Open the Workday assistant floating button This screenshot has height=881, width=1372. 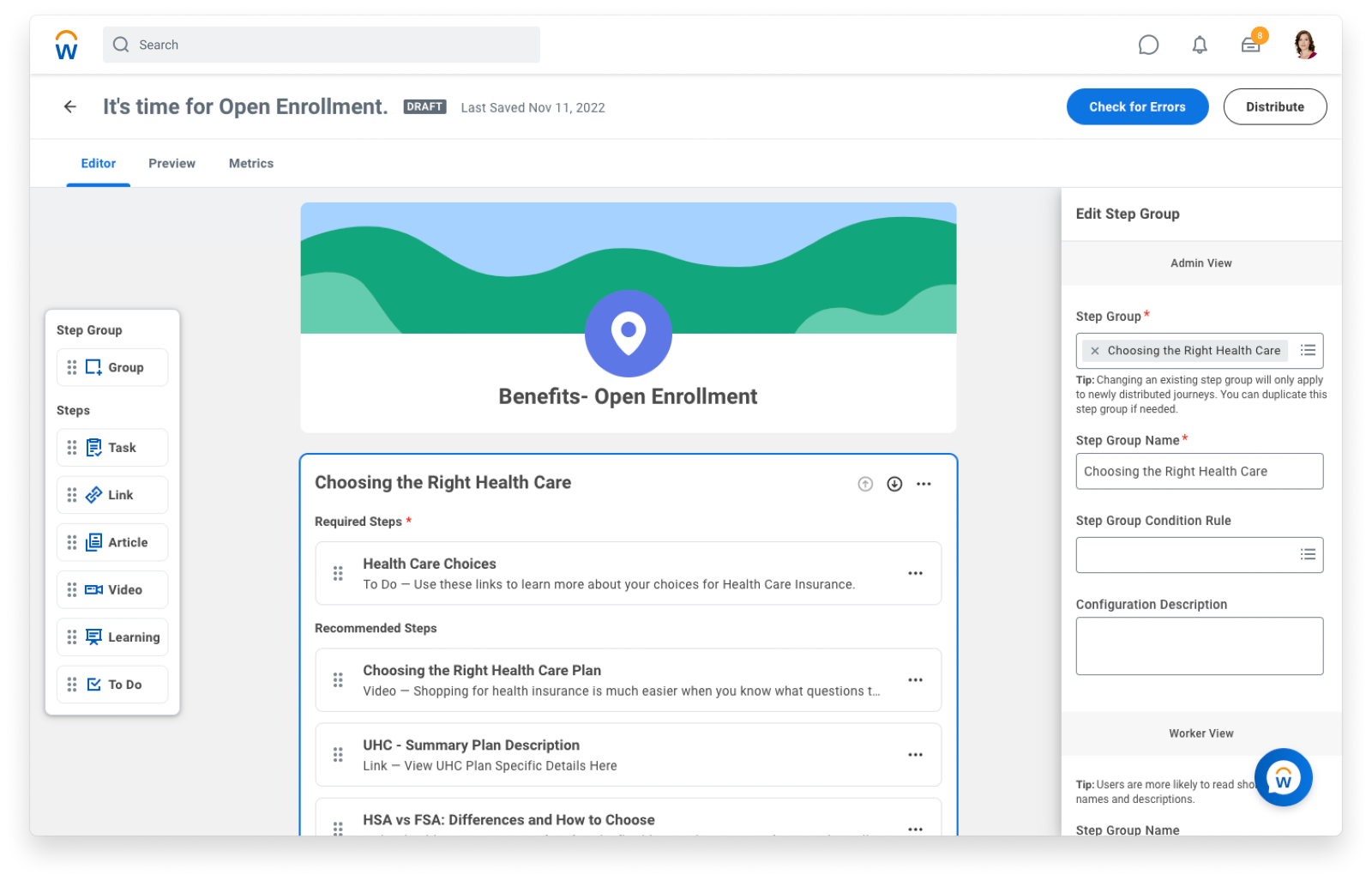[1283, 778]
